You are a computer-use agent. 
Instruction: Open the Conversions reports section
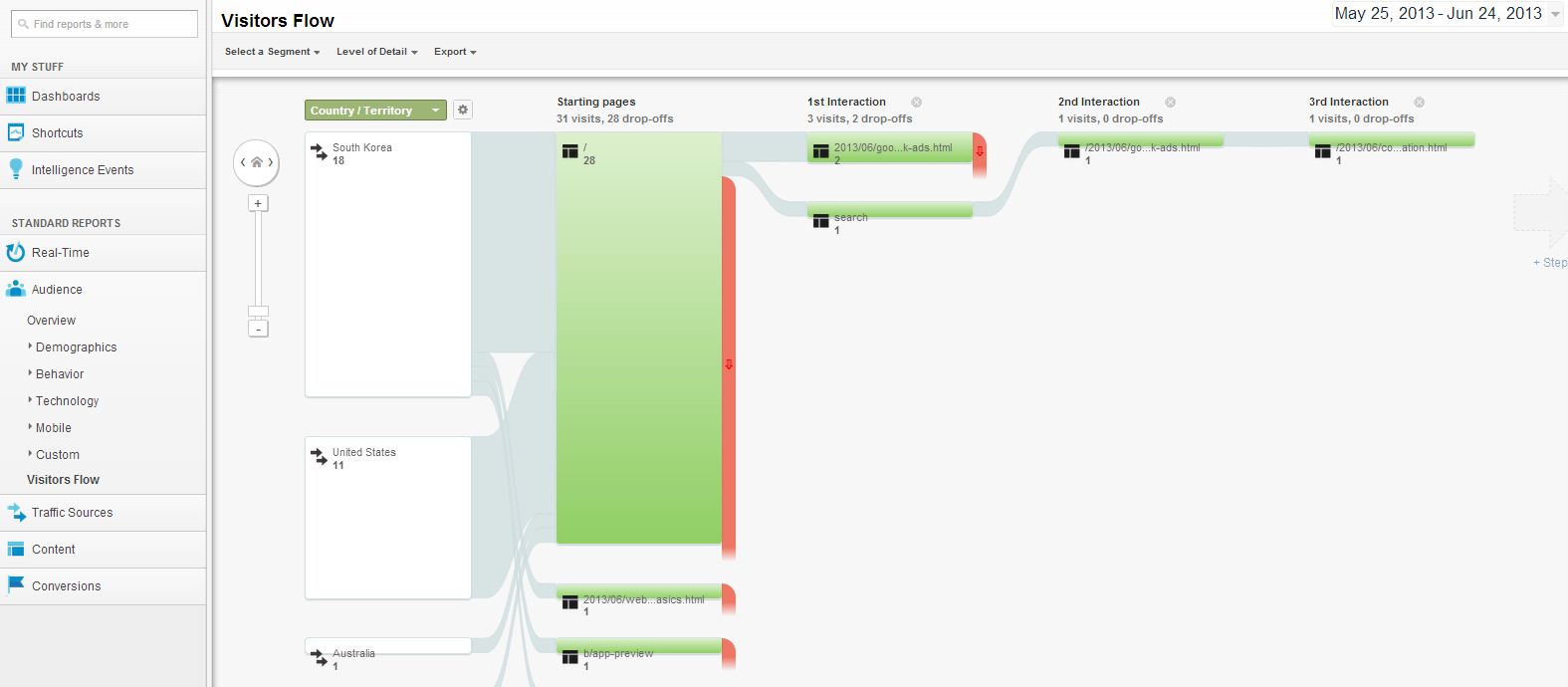pos(67,585)
